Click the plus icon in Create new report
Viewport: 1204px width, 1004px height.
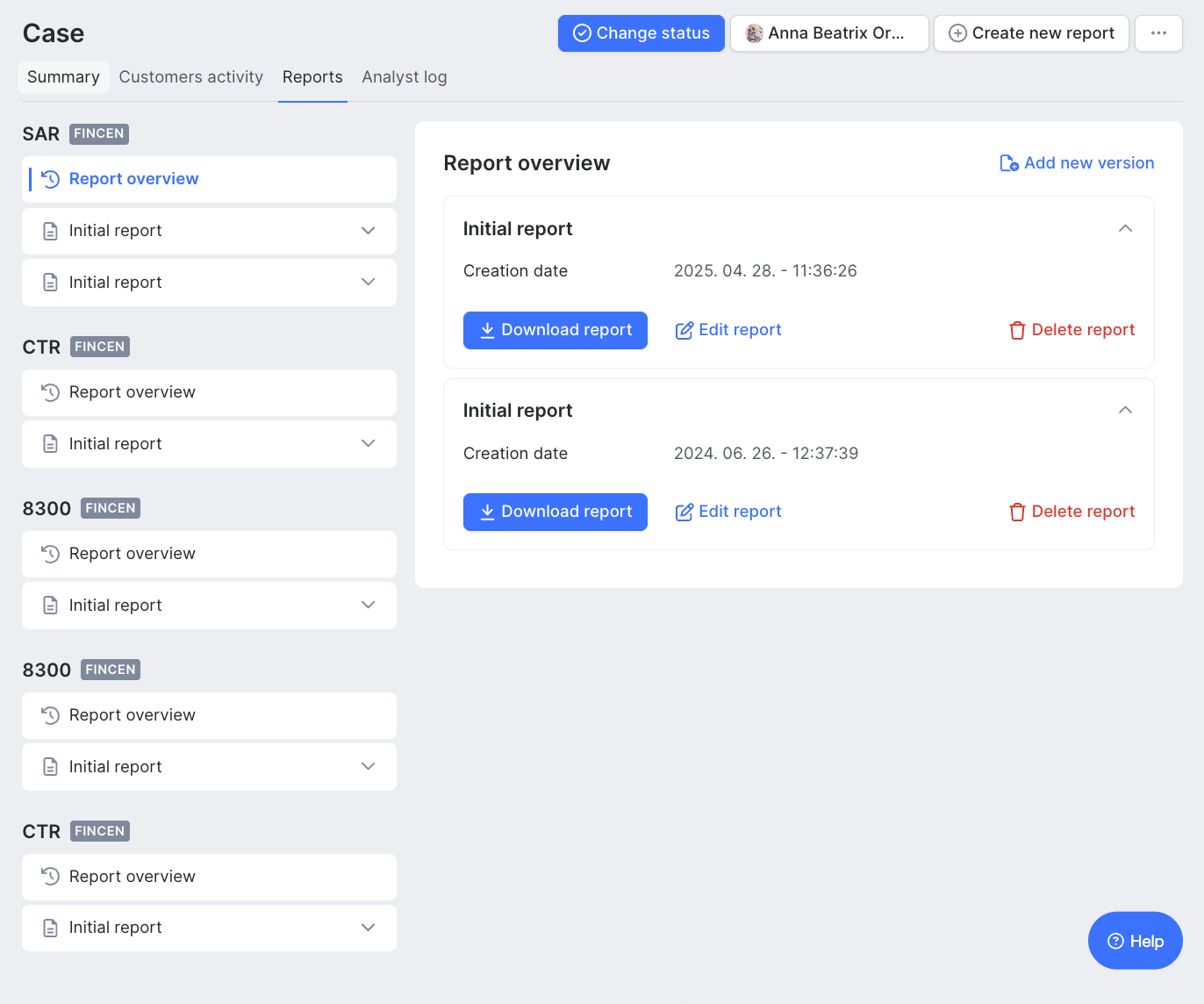tap(958, 33)
